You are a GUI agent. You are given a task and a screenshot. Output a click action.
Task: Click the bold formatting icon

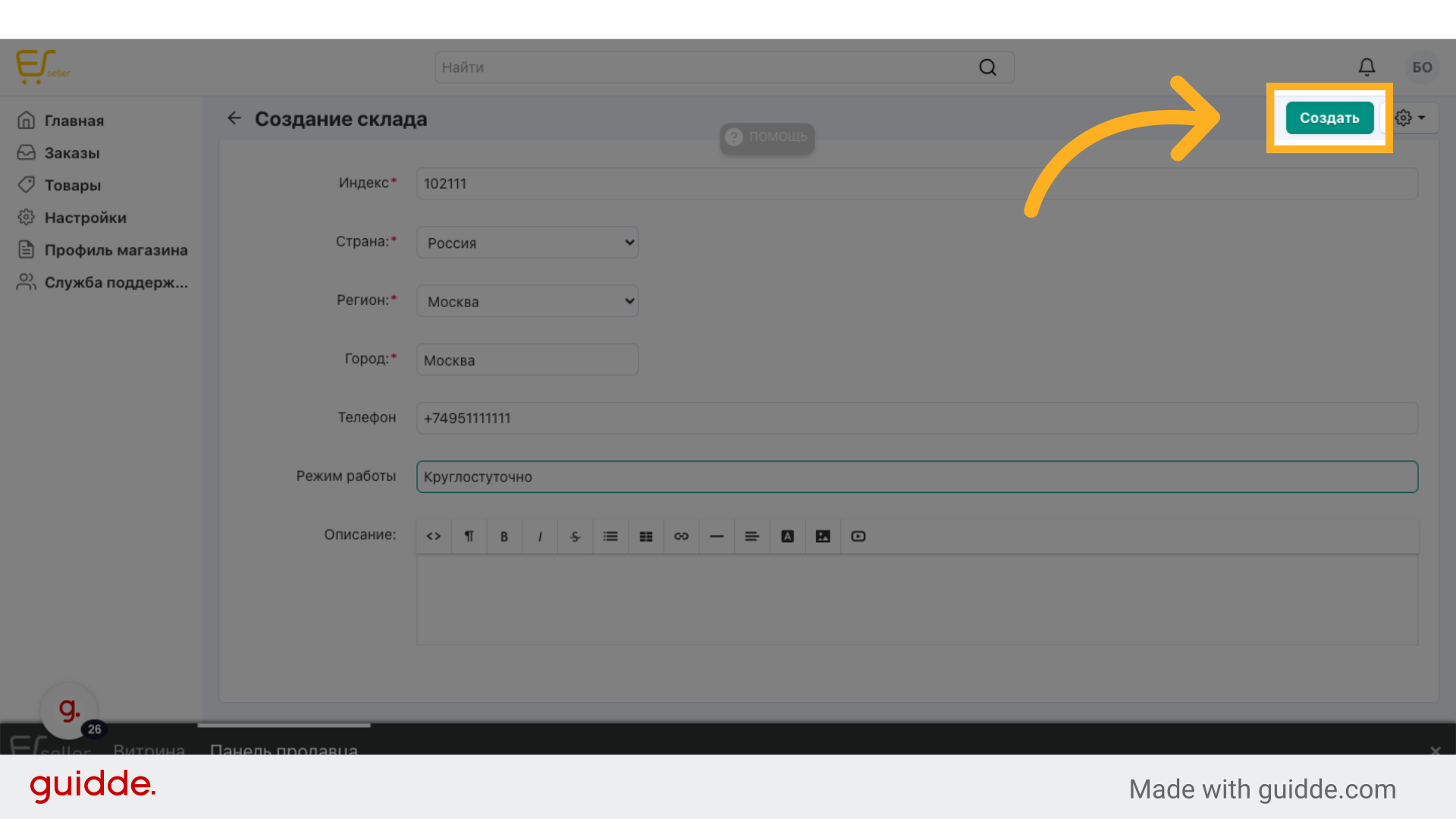[x=504, y=536]
